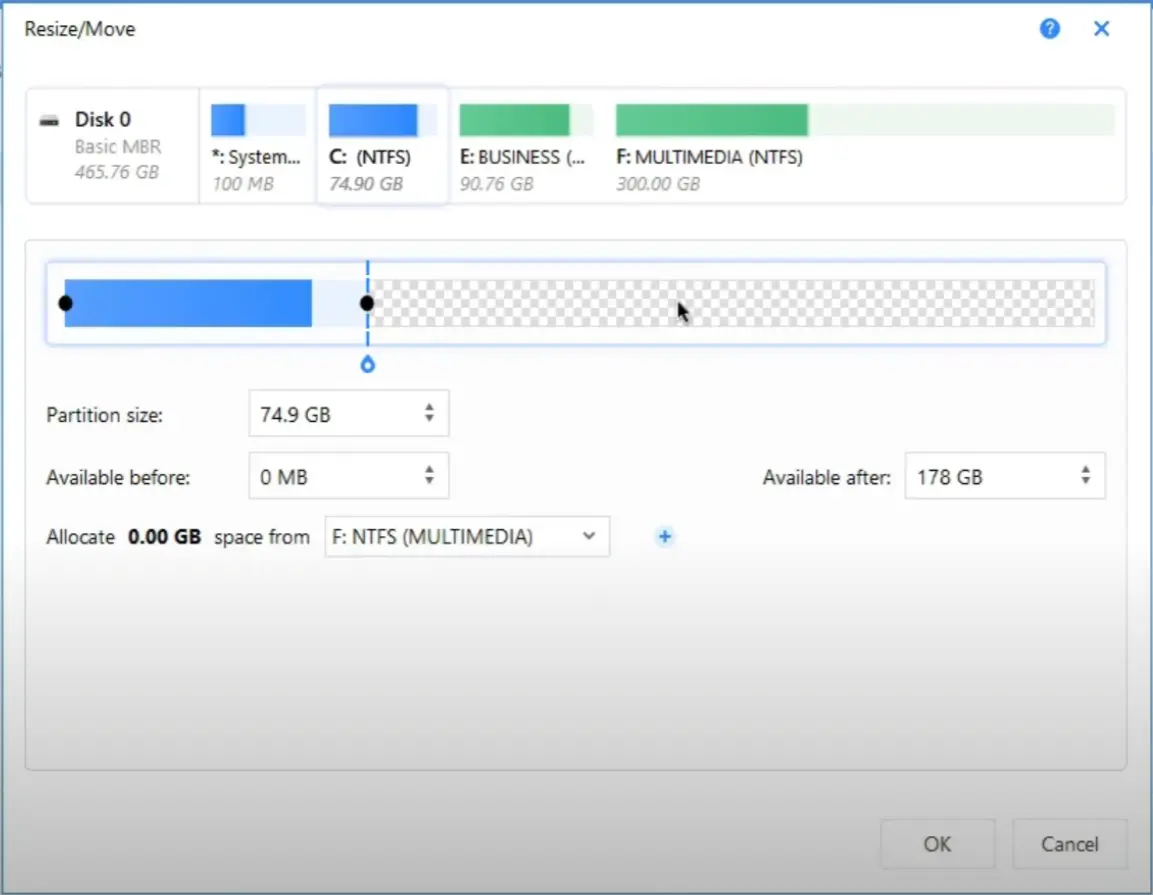The image size is (1153, 895).
Task: Decrease the Available after value
Action: pos(1085,482)
